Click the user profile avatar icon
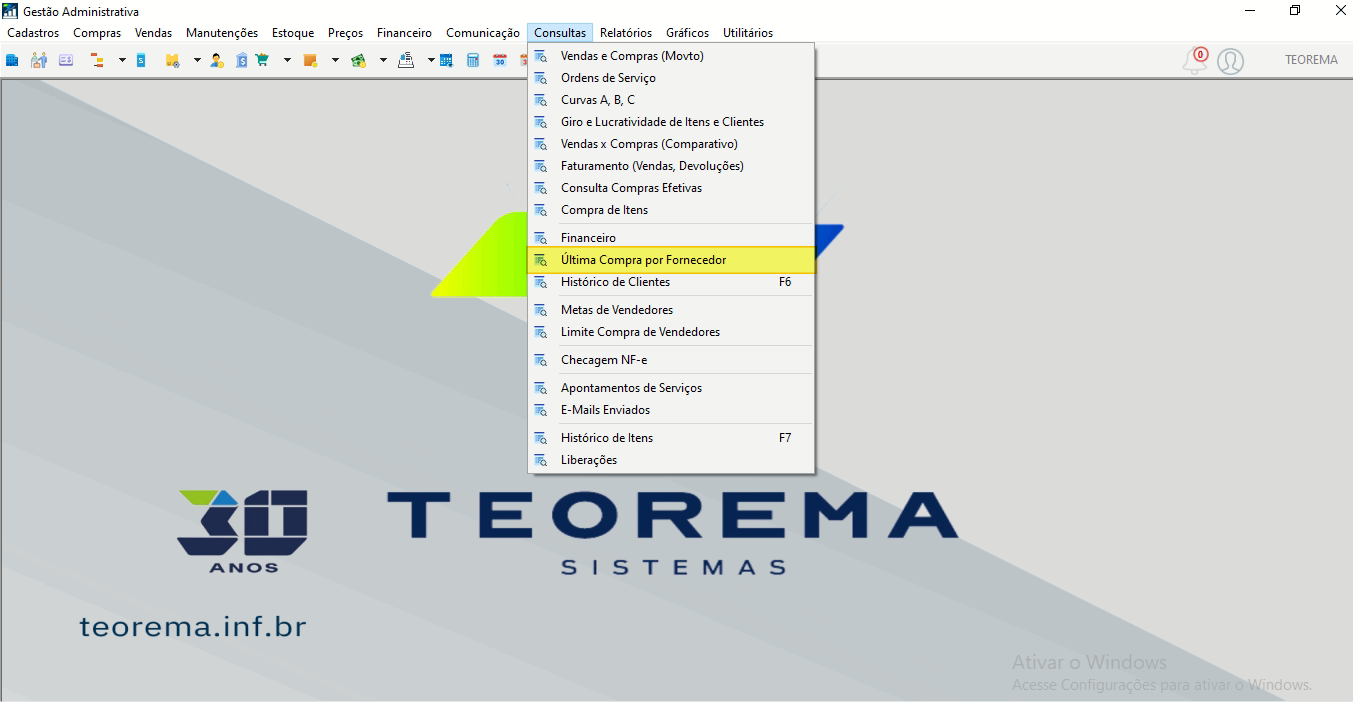The width and height of the screenshot is (1353, 702). click(1231, 61)
